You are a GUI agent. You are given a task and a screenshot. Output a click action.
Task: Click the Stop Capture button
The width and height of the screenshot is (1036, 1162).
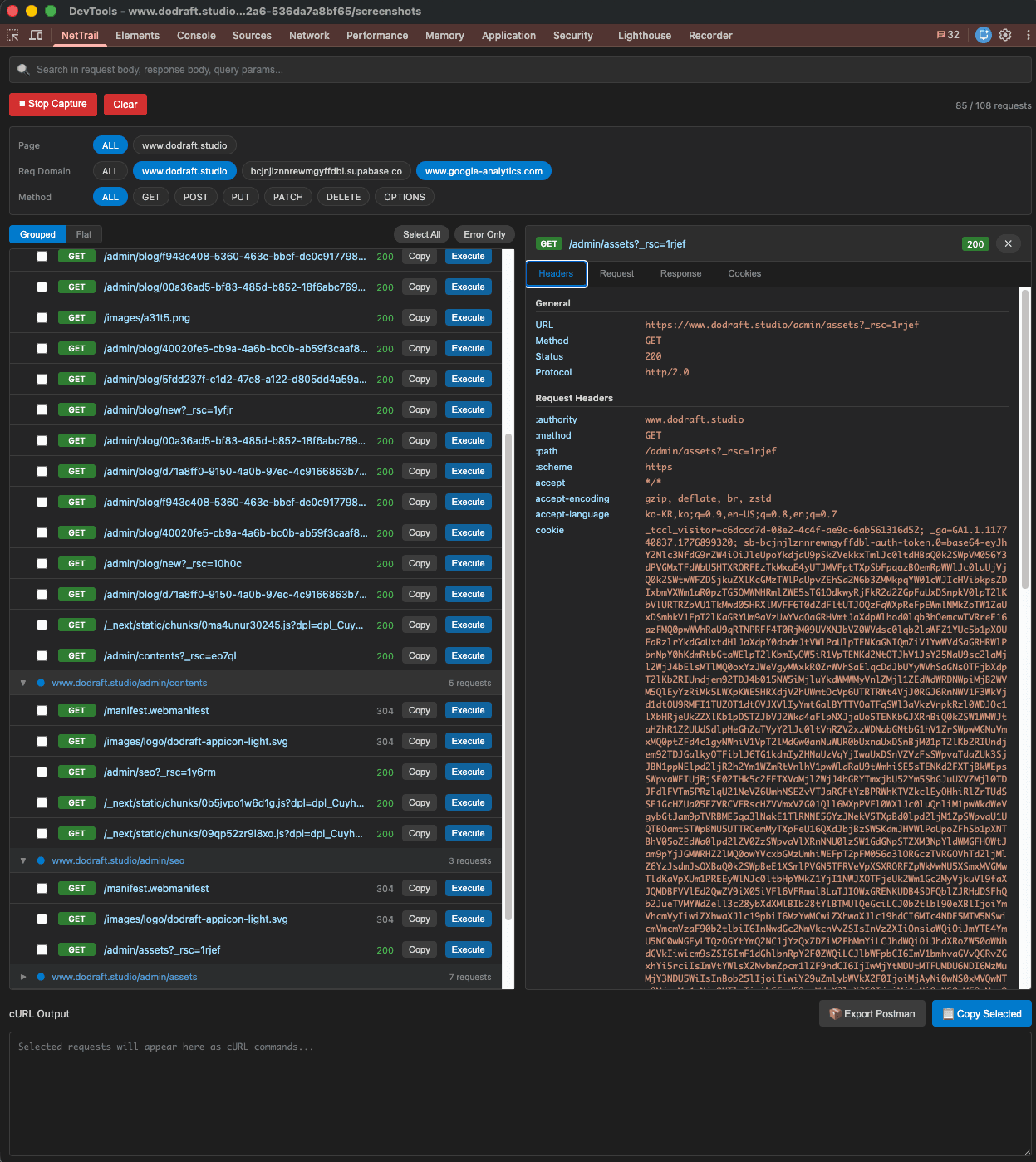[53, 104]
